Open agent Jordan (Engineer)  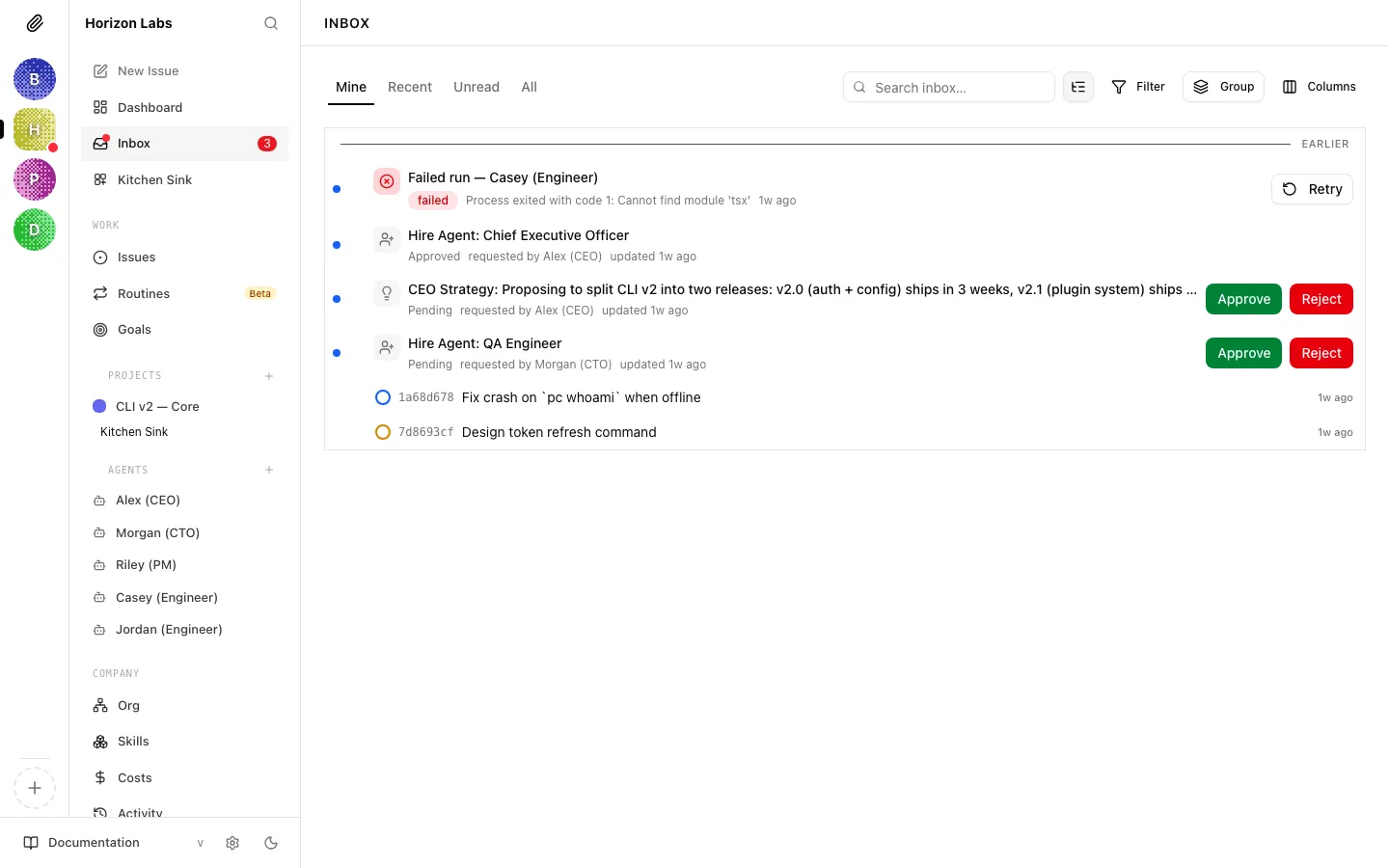point(184,630)
